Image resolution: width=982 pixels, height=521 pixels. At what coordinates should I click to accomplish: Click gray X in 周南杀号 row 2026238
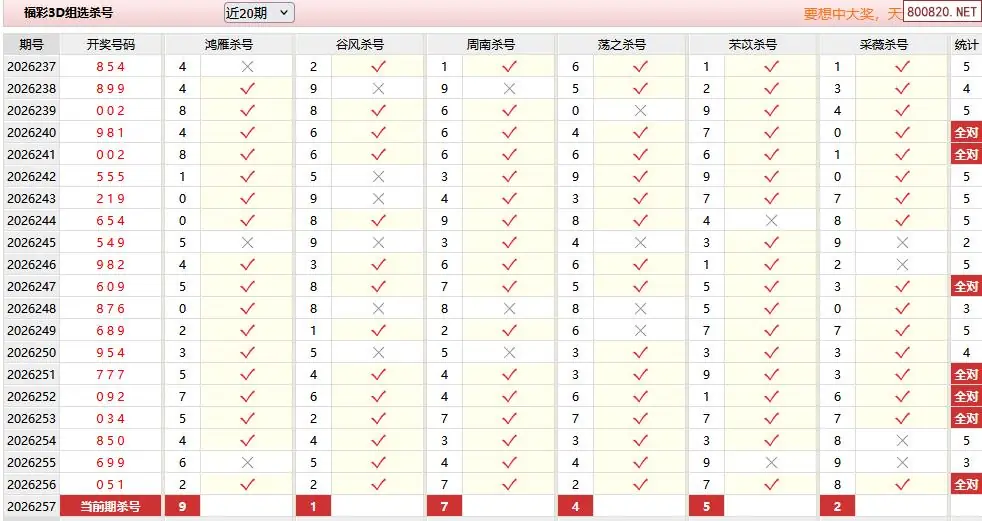point(509,88)
